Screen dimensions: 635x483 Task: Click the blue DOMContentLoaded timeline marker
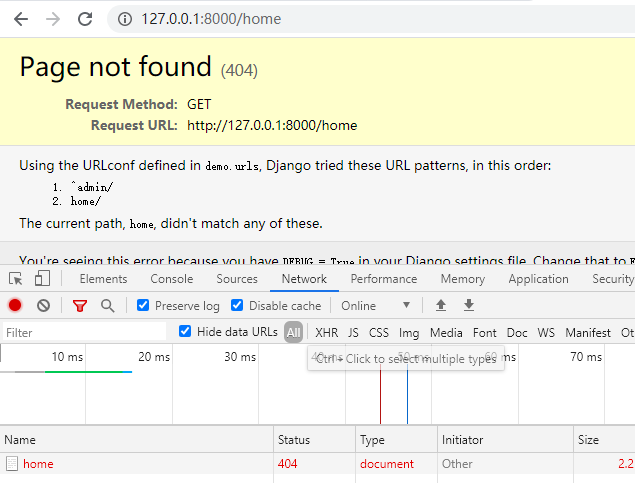407,395
